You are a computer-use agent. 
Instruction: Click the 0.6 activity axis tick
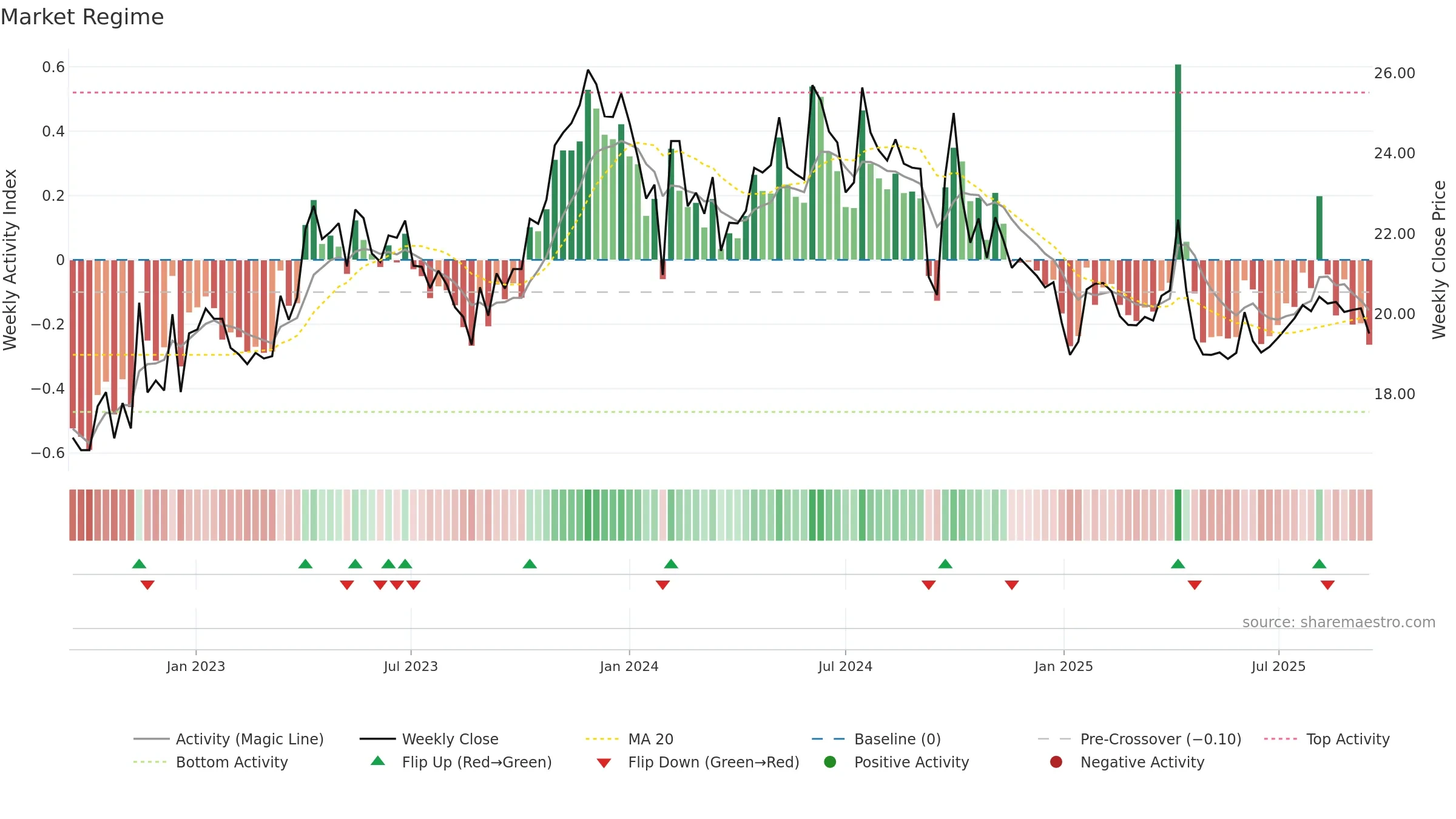pyautogui.click(x=53, y=67)
